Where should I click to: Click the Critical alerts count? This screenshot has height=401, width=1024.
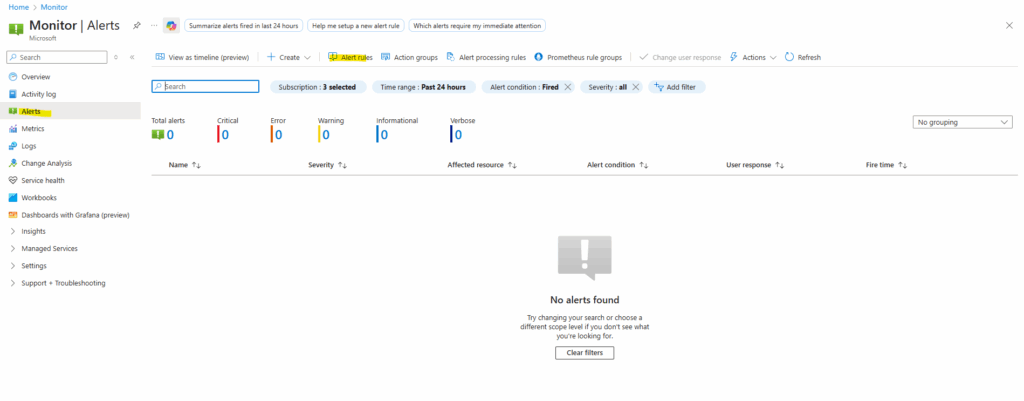(x=225, y=135)
